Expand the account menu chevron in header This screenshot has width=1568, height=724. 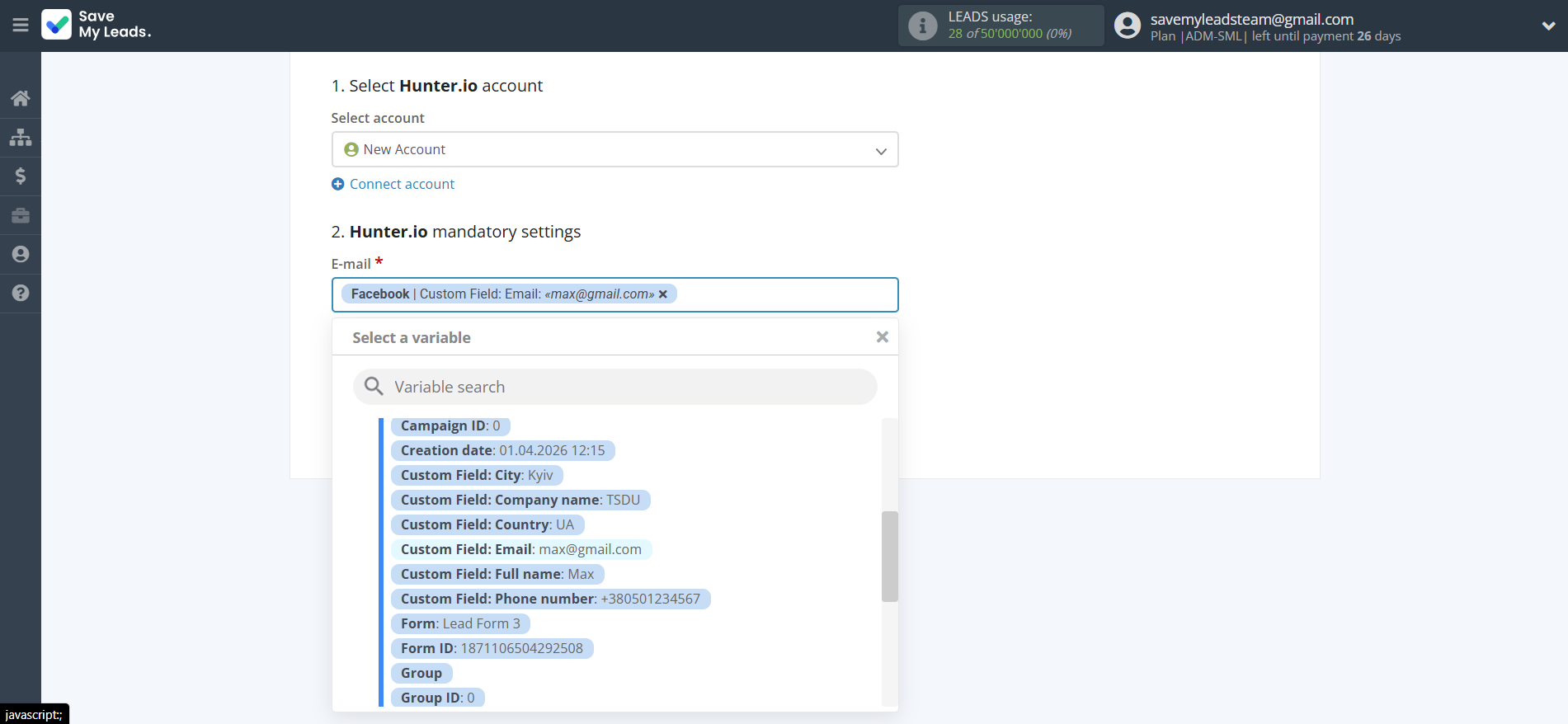[1548, 26]
